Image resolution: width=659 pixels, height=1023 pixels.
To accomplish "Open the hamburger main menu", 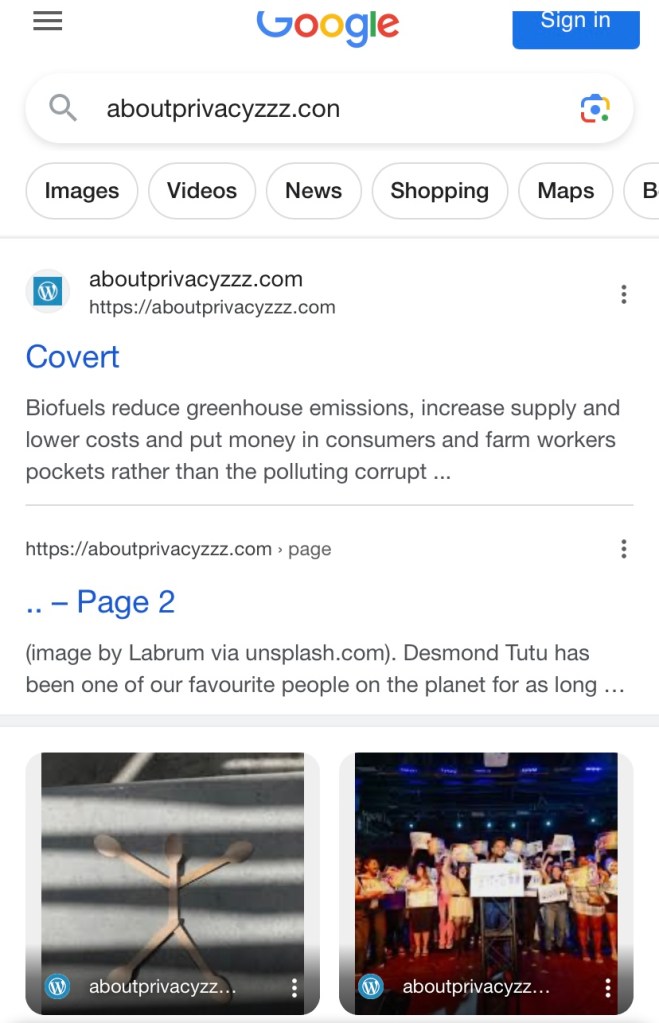I will coord(48,22).
